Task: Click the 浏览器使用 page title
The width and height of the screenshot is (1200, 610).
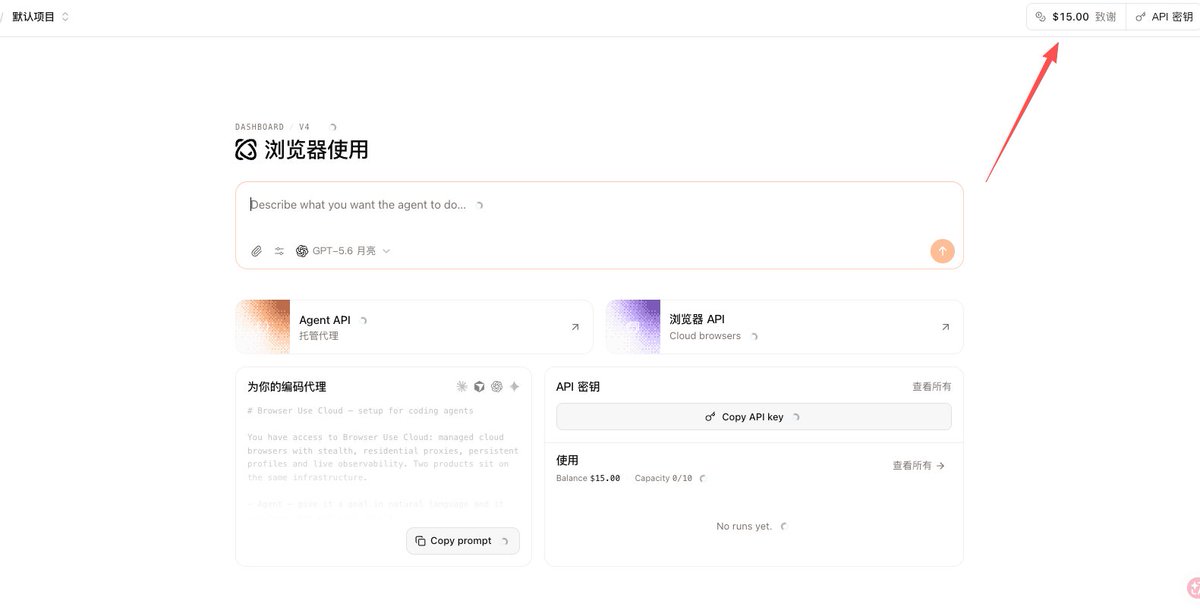Action: (x=316, y=150)
